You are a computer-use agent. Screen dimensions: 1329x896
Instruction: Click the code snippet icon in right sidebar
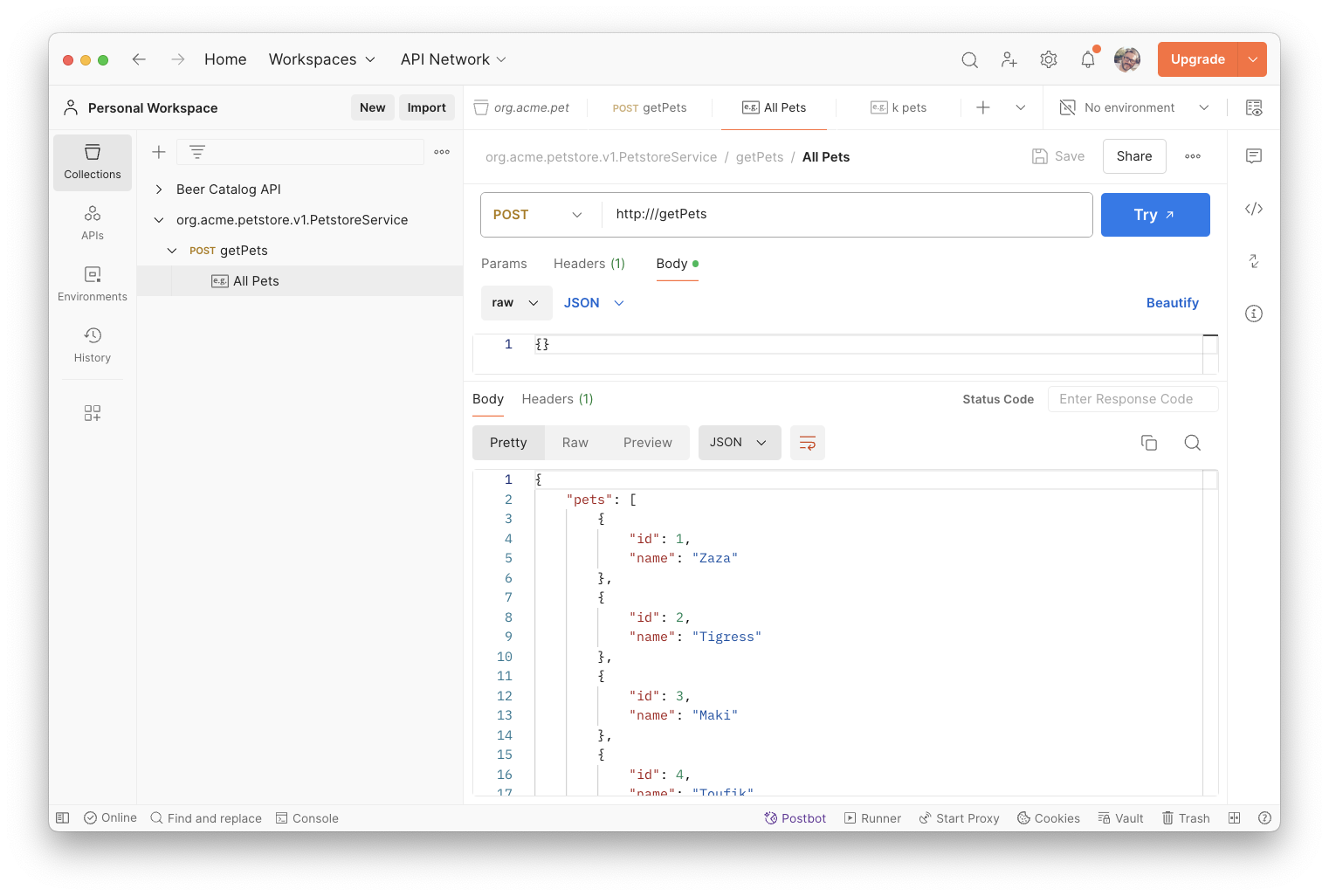1254,209
